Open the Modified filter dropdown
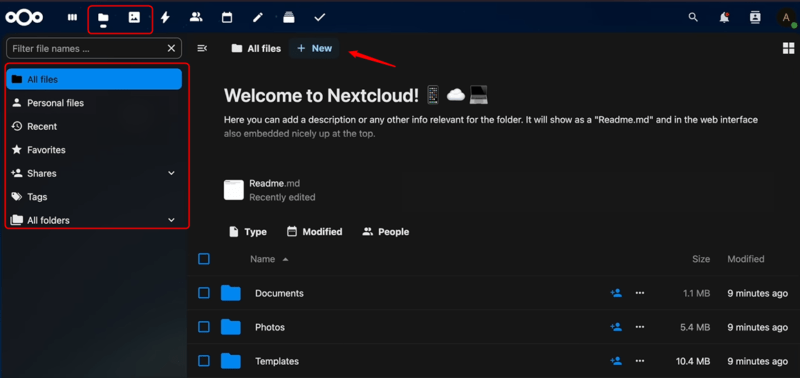This screenshot has height=378, width=800. point(314,232)
